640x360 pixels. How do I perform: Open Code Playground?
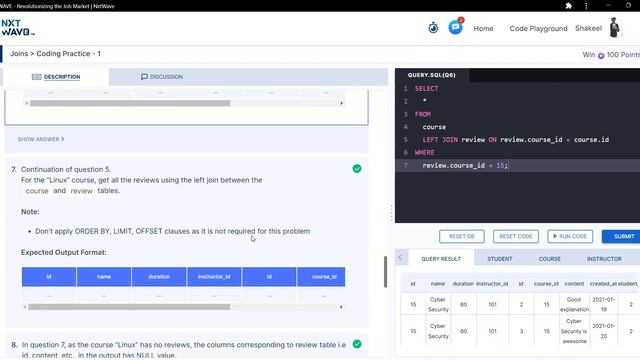(x=538, y=29)
